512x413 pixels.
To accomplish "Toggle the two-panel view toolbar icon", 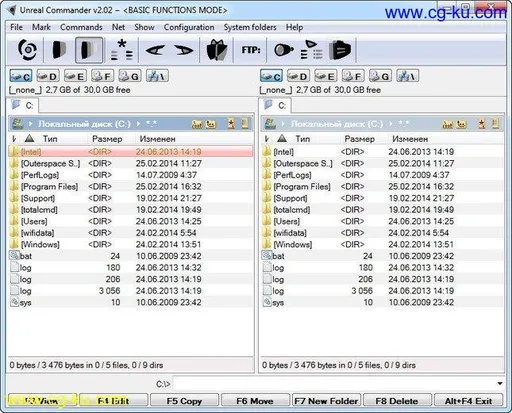I will tap(89, 50).
